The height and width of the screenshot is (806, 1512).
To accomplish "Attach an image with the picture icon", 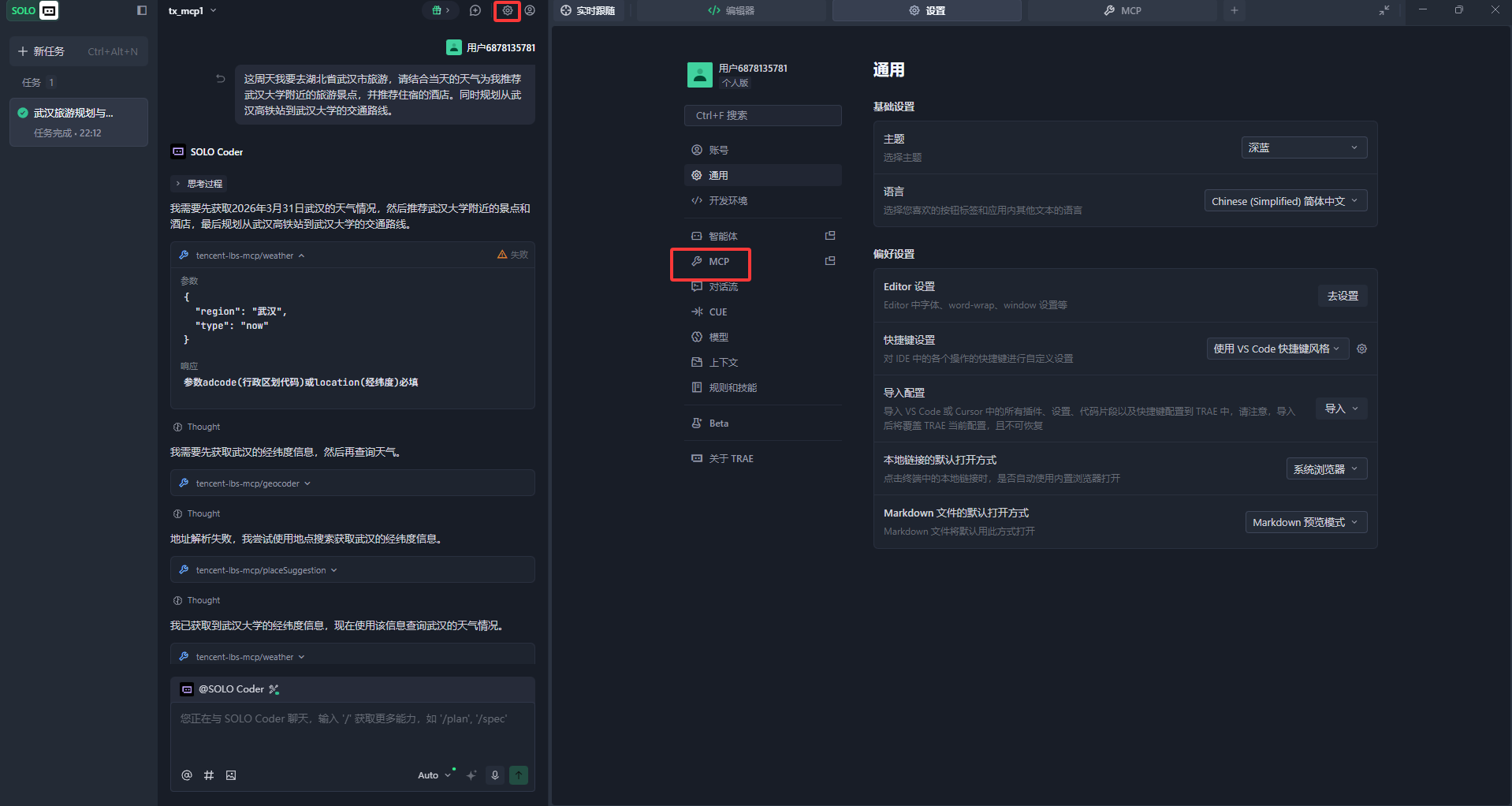I will click(231, 775).
